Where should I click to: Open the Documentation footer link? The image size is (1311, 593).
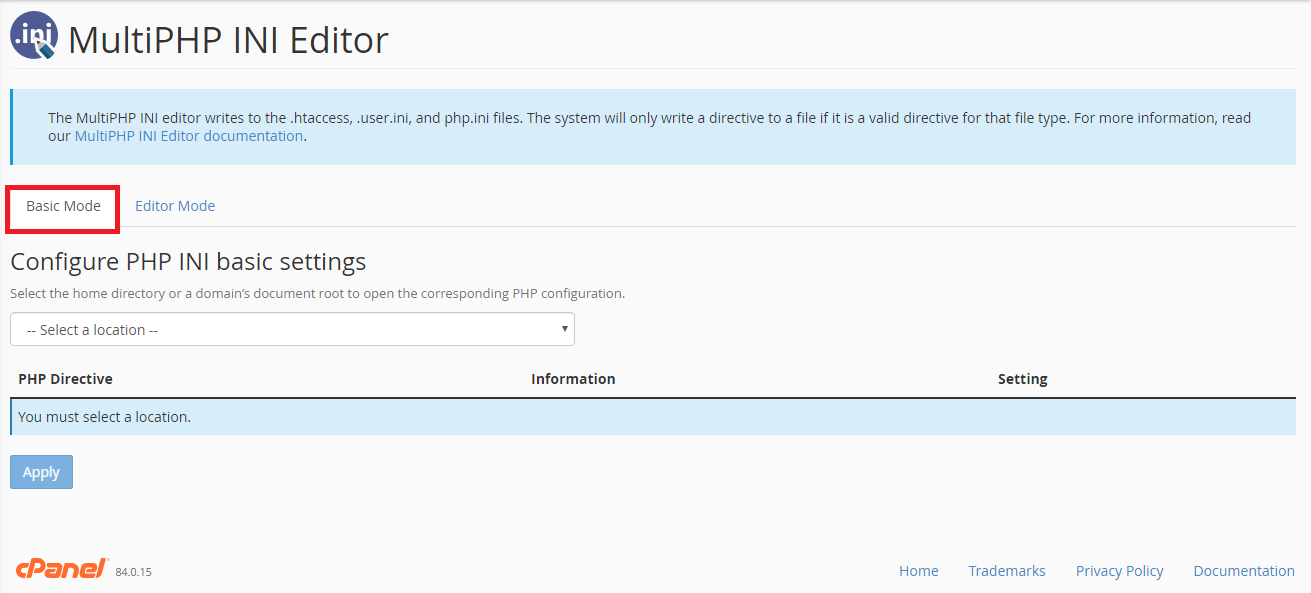[x=1244, y=571]
